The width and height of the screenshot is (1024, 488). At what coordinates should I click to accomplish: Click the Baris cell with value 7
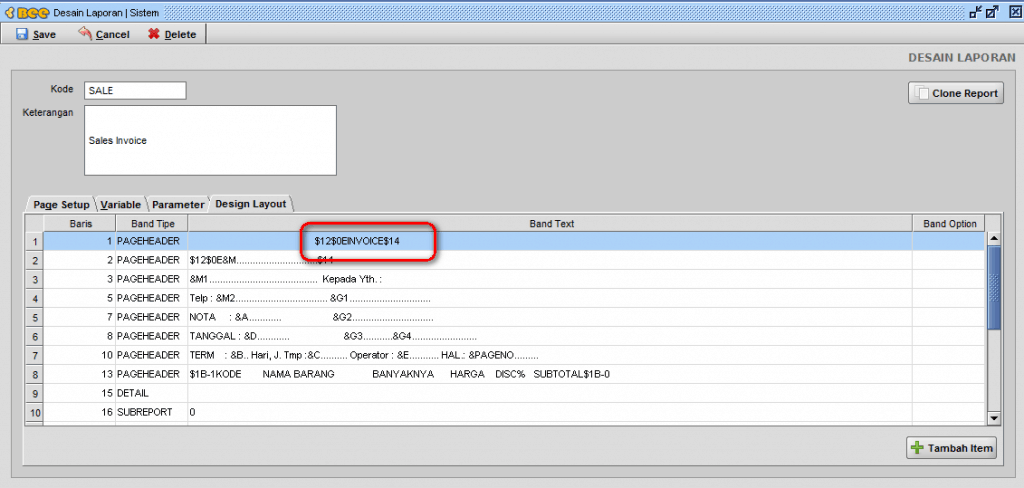(80, 317)
